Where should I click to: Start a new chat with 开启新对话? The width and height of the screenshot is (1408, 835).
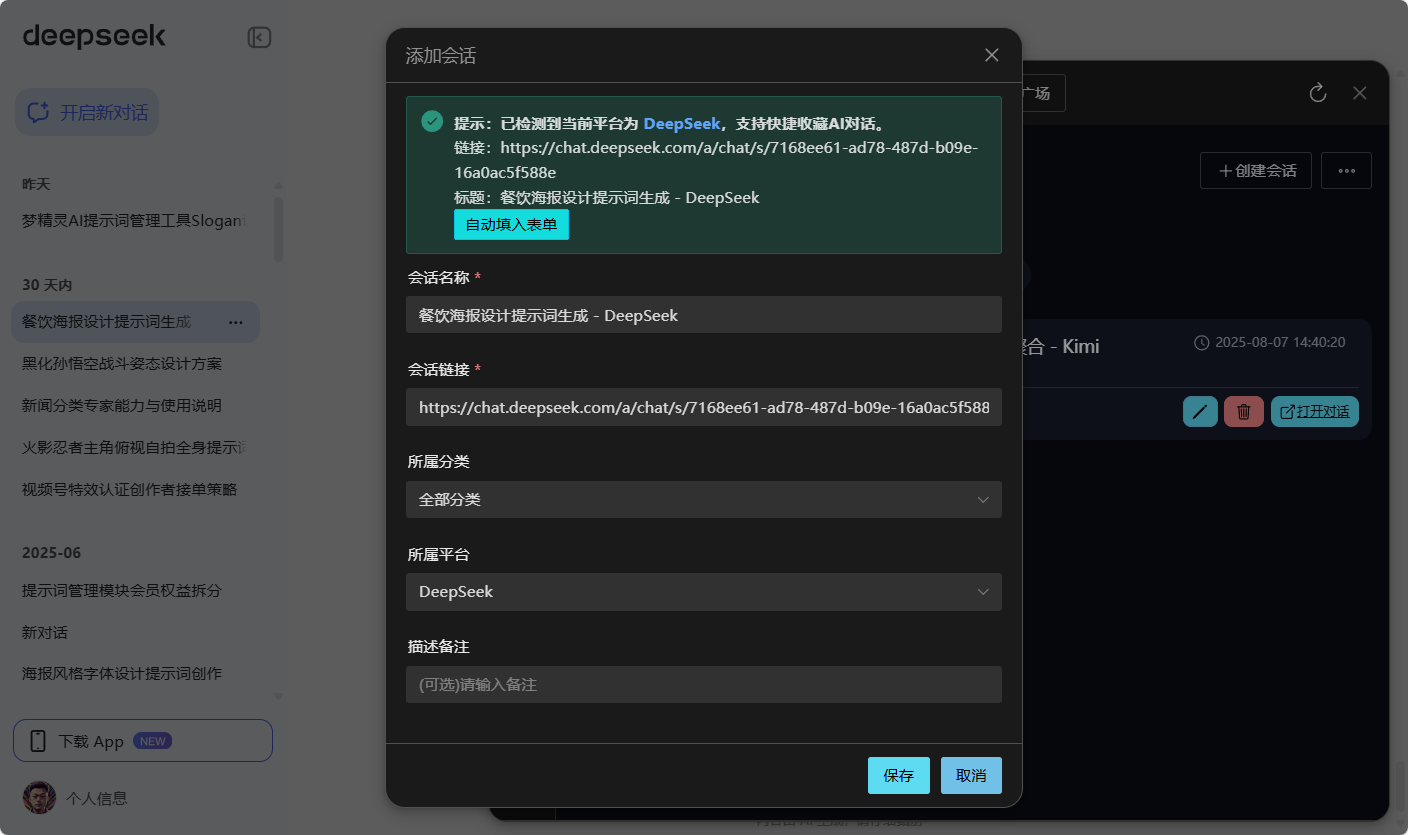(87, 112)
